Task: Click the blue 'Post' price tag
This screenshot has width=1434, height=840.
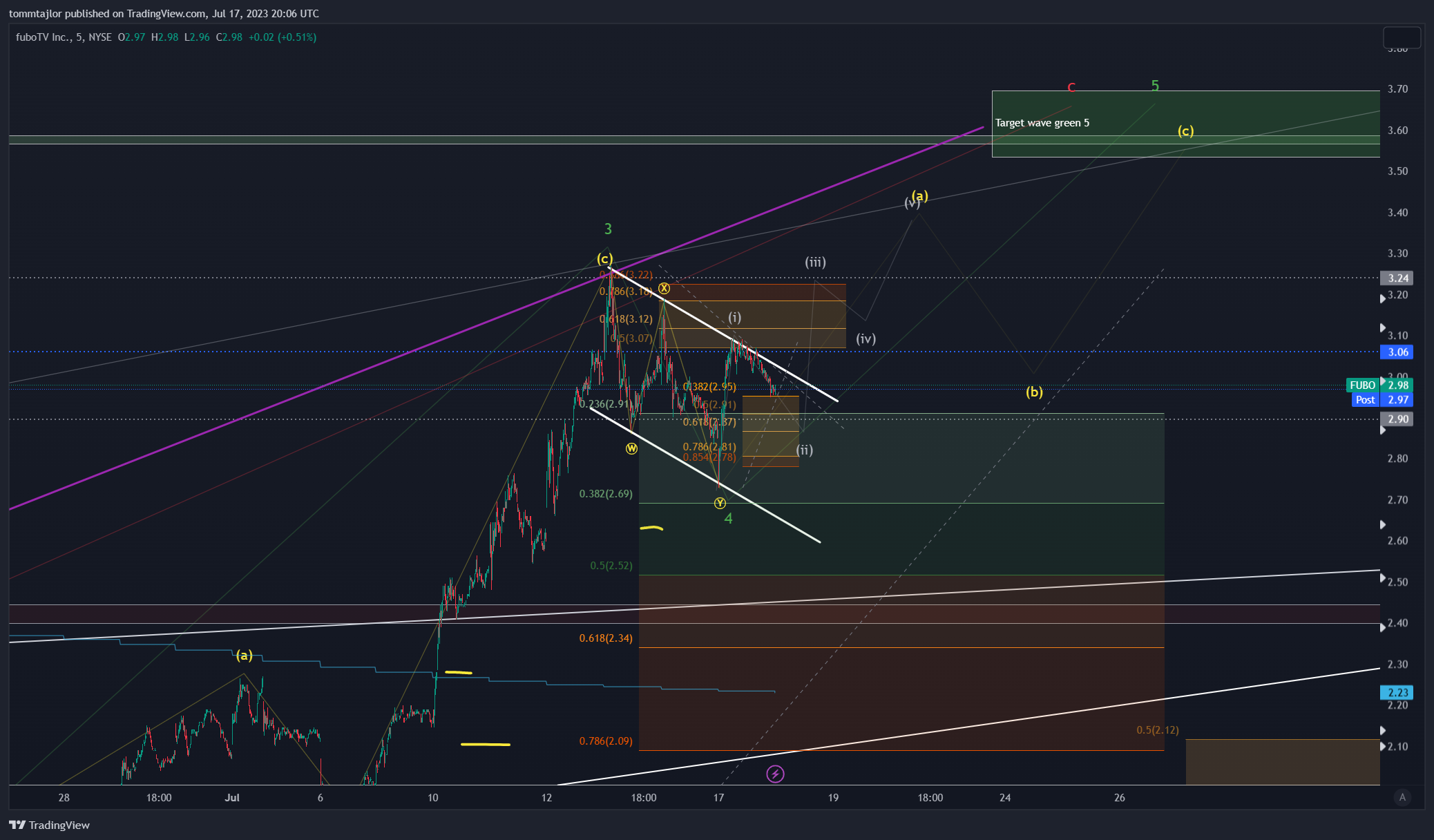Action: pos(1365,400)
